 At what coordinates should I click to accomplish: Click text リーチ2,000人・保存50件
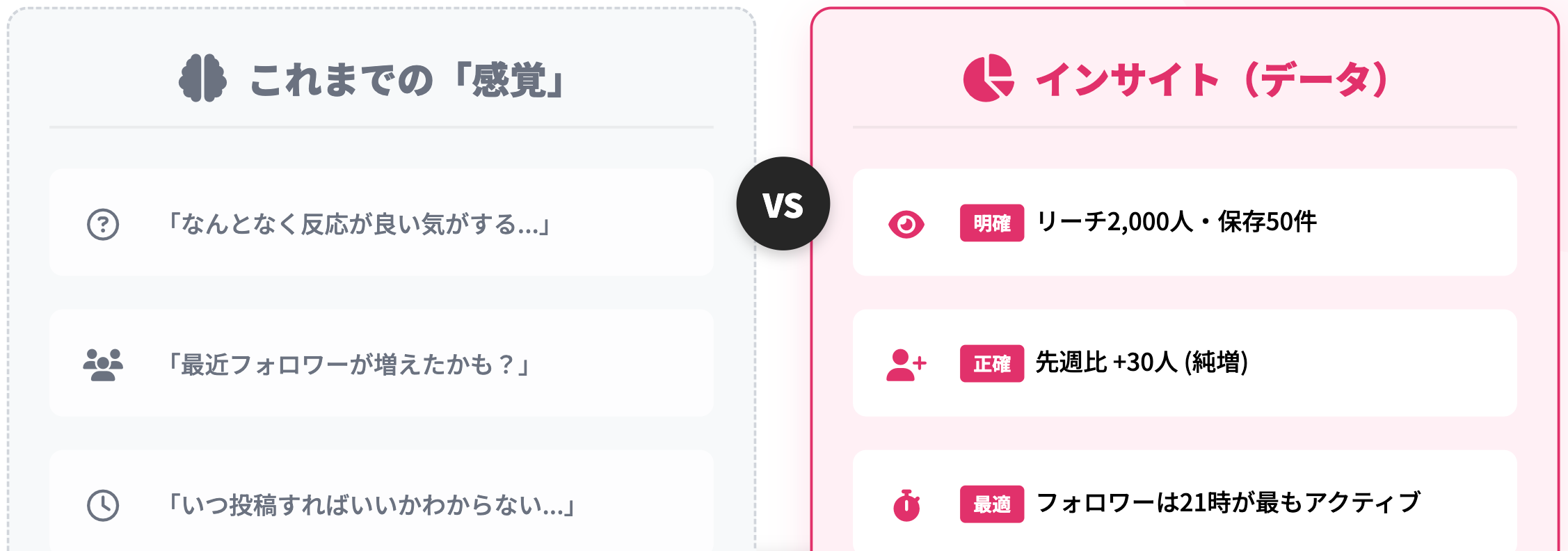pyautogui.click(x=1176, y=223)
